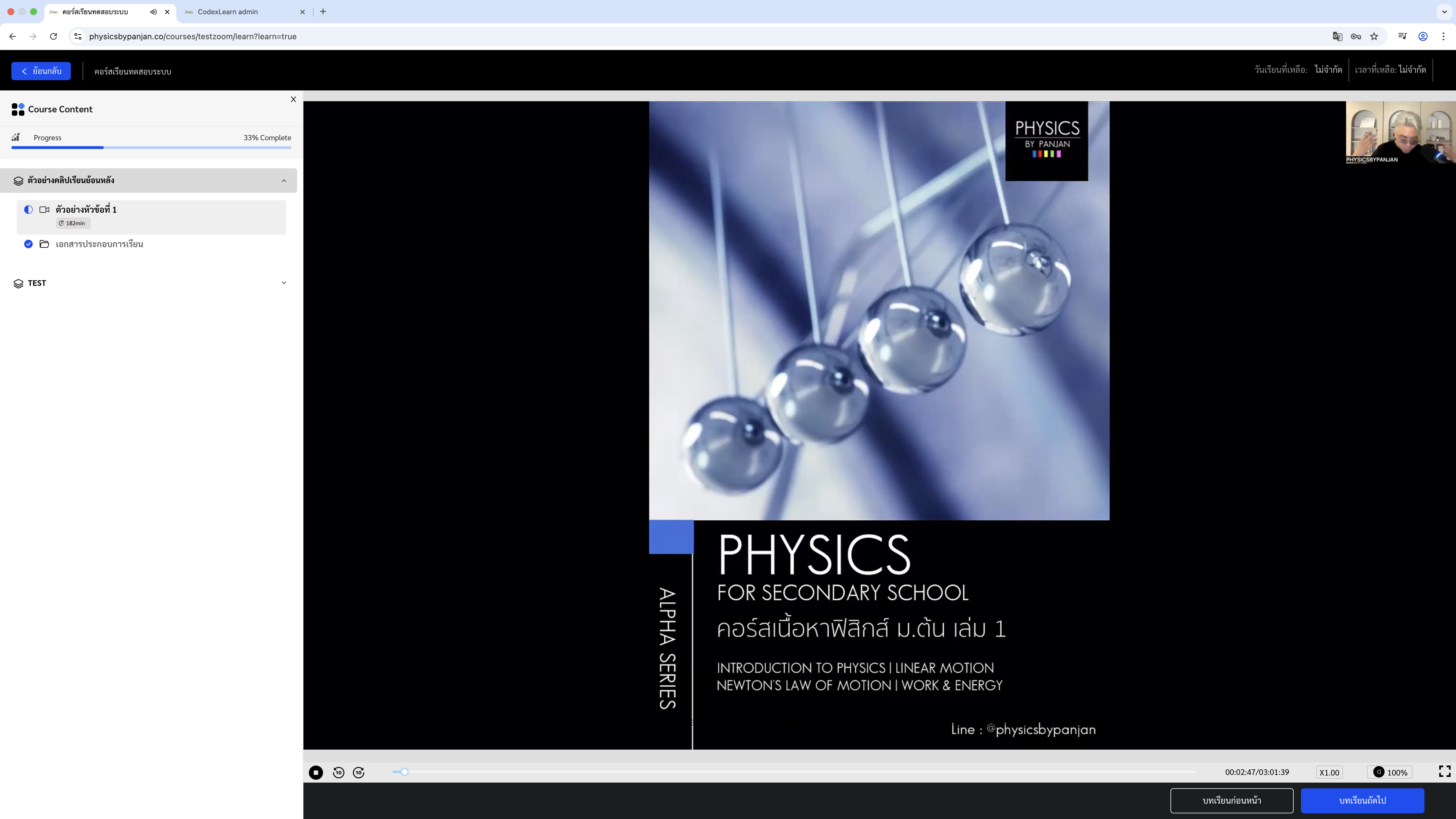The image size is (1456, 819).
Task: Click the บทเรียนถัดไป next lesson button
Action: coord(1362,800)
